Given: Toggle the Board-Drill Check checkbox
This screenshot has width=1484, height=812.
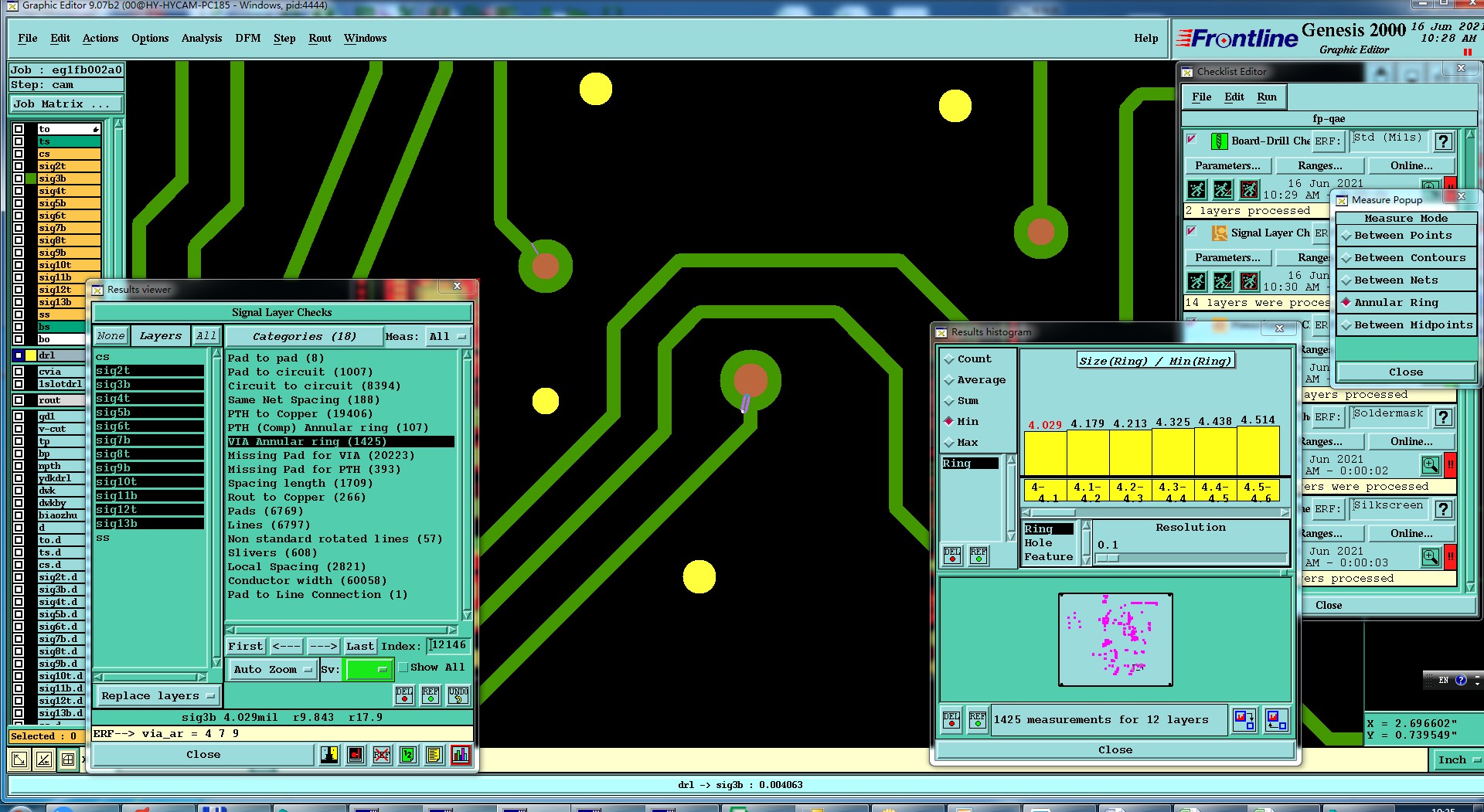Looking at the screenshot, I should pyautogui.click(x=1191, y=139).
